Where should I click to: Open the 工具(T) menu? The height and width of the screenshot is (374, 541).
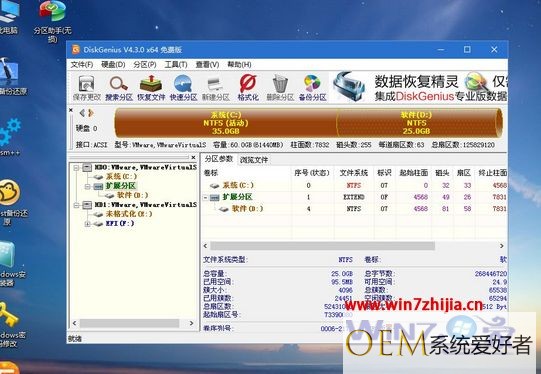pyautogui.click(x=176, y=65)
